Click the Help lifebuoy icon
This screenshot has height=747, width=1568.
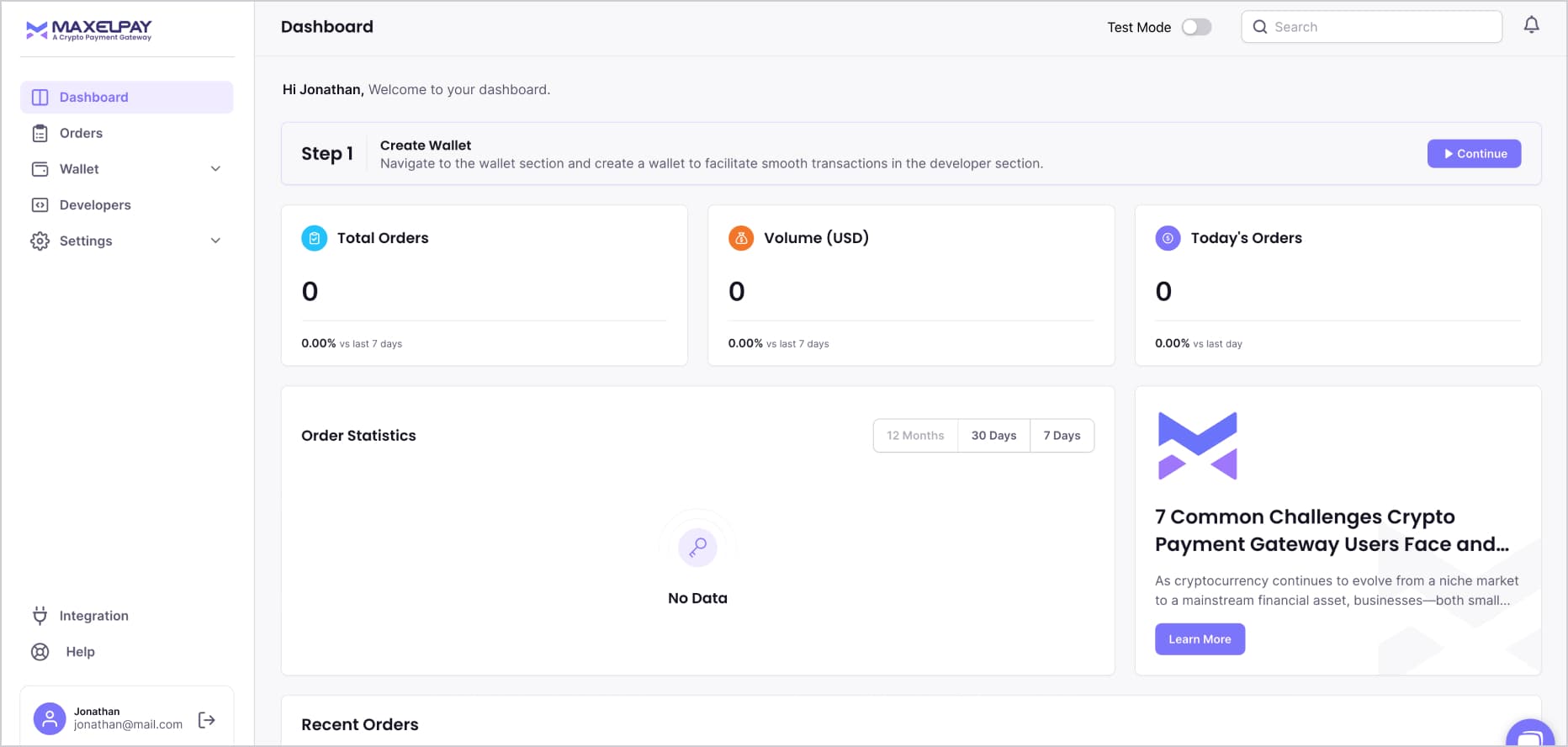(x=40, y=652)
